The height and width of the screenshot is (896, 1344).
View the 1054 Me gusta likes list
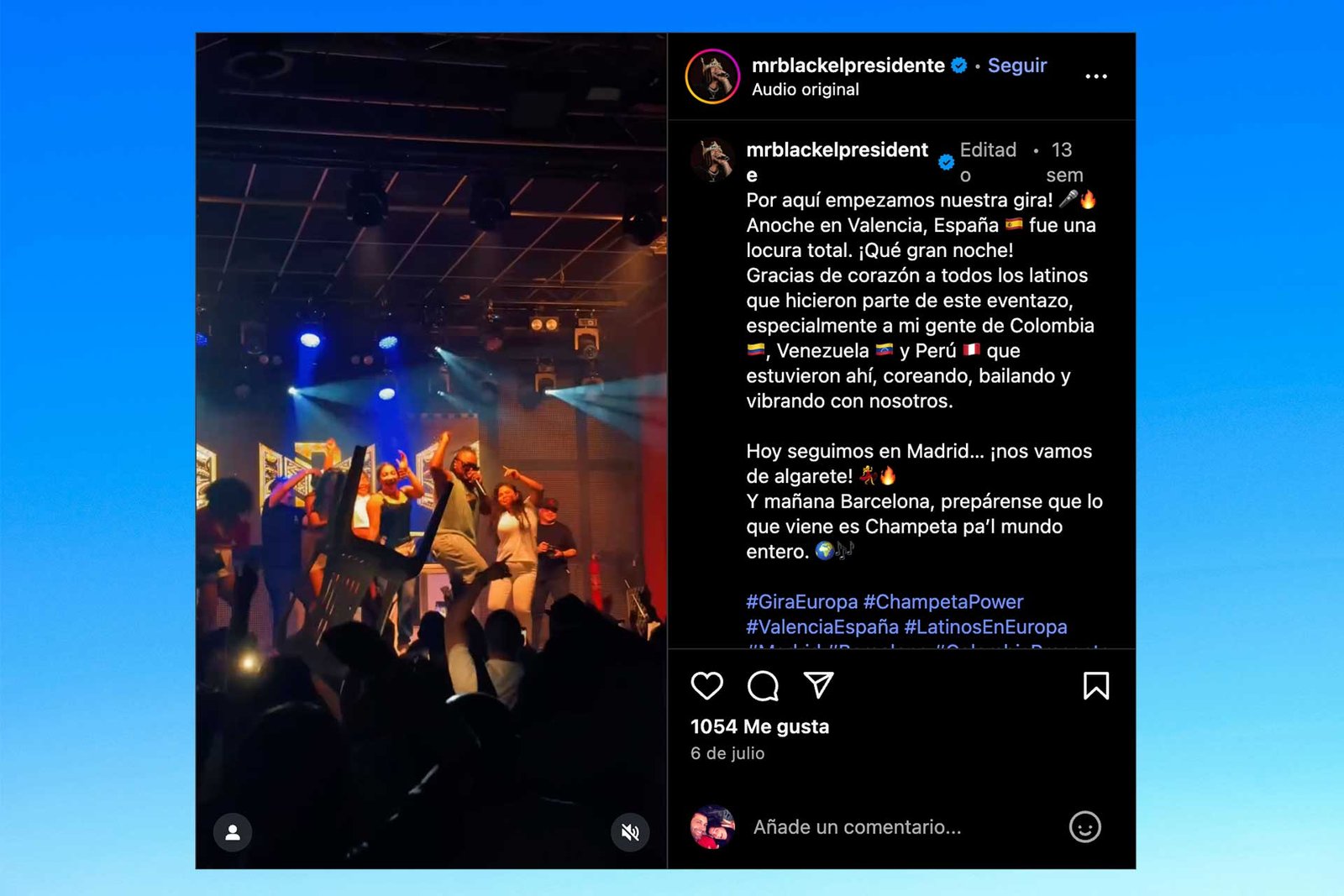click(x=759, y=727)
